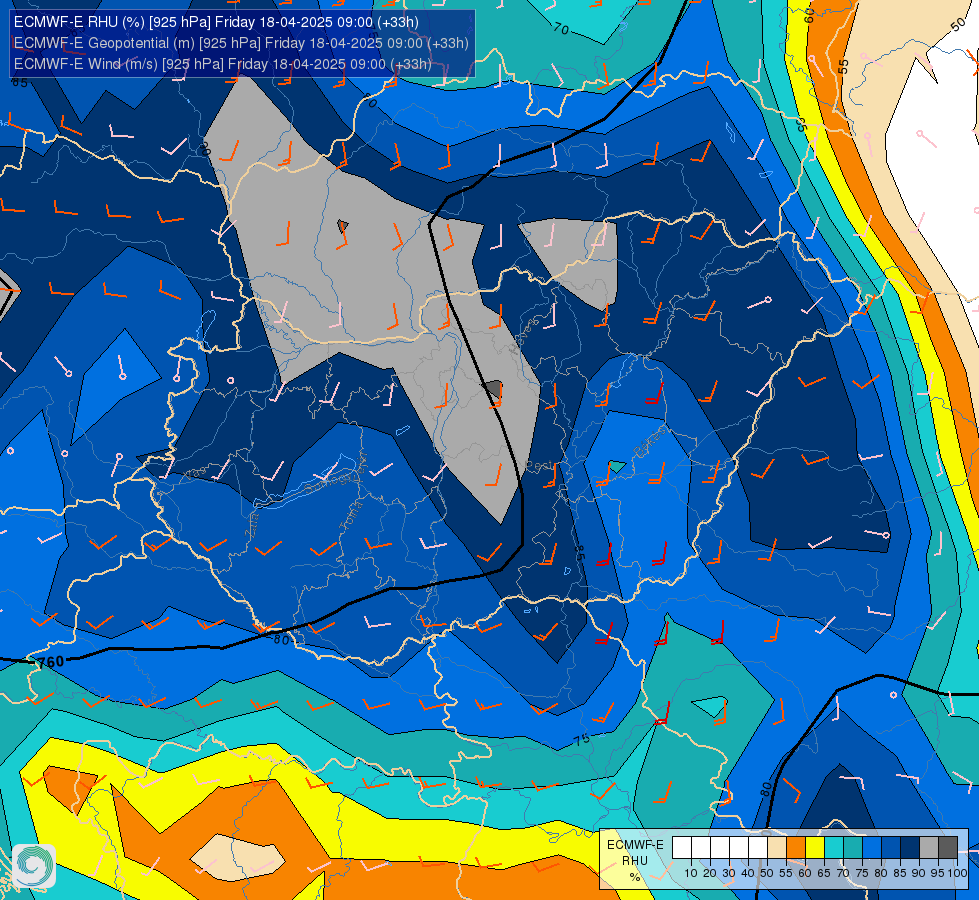This screenshot has width=979, height=900.
Task: Click the bright blue 75-80 legend swatch
Action: (x=872, y=848)
